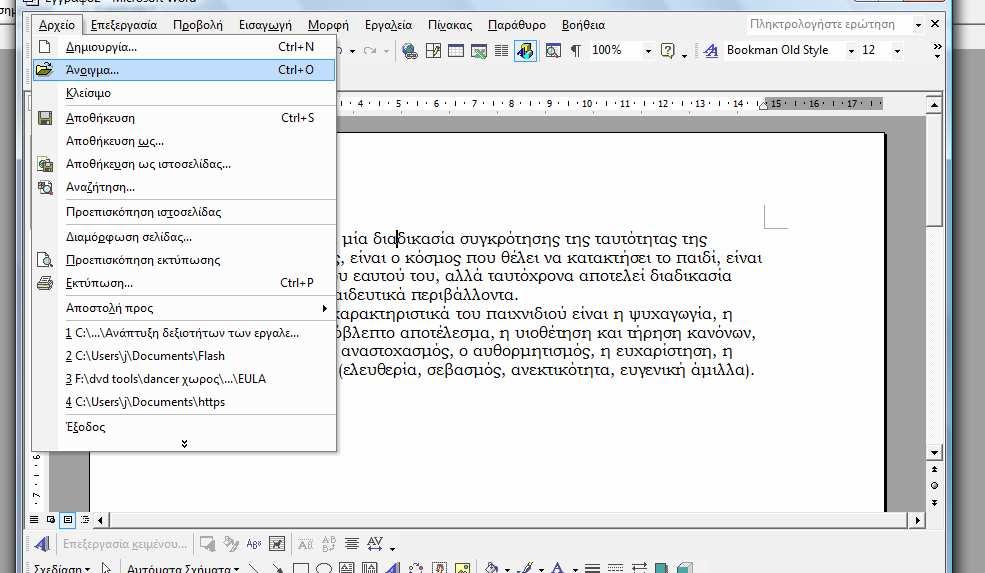Viewport: 985px width, 573px height.
Task: Open the Μορφή menu
Action: [x=328, y=25]
